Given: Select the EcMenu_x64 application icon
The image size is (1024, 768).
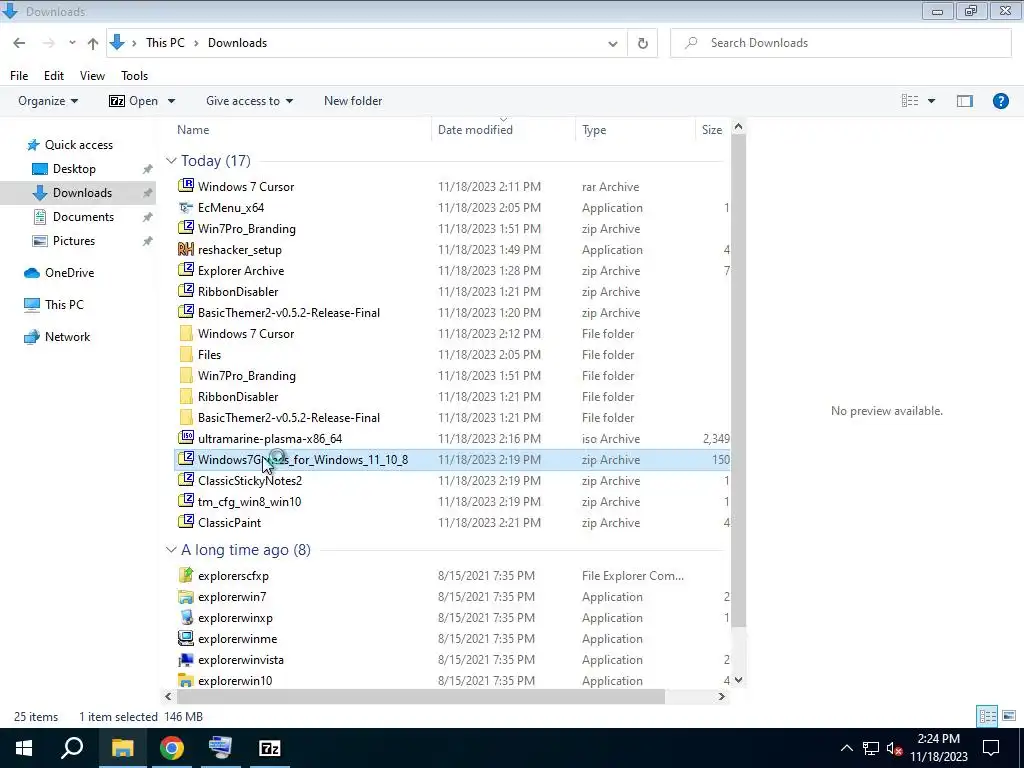Looking at the screenshot, I should (x=186, y=208).
